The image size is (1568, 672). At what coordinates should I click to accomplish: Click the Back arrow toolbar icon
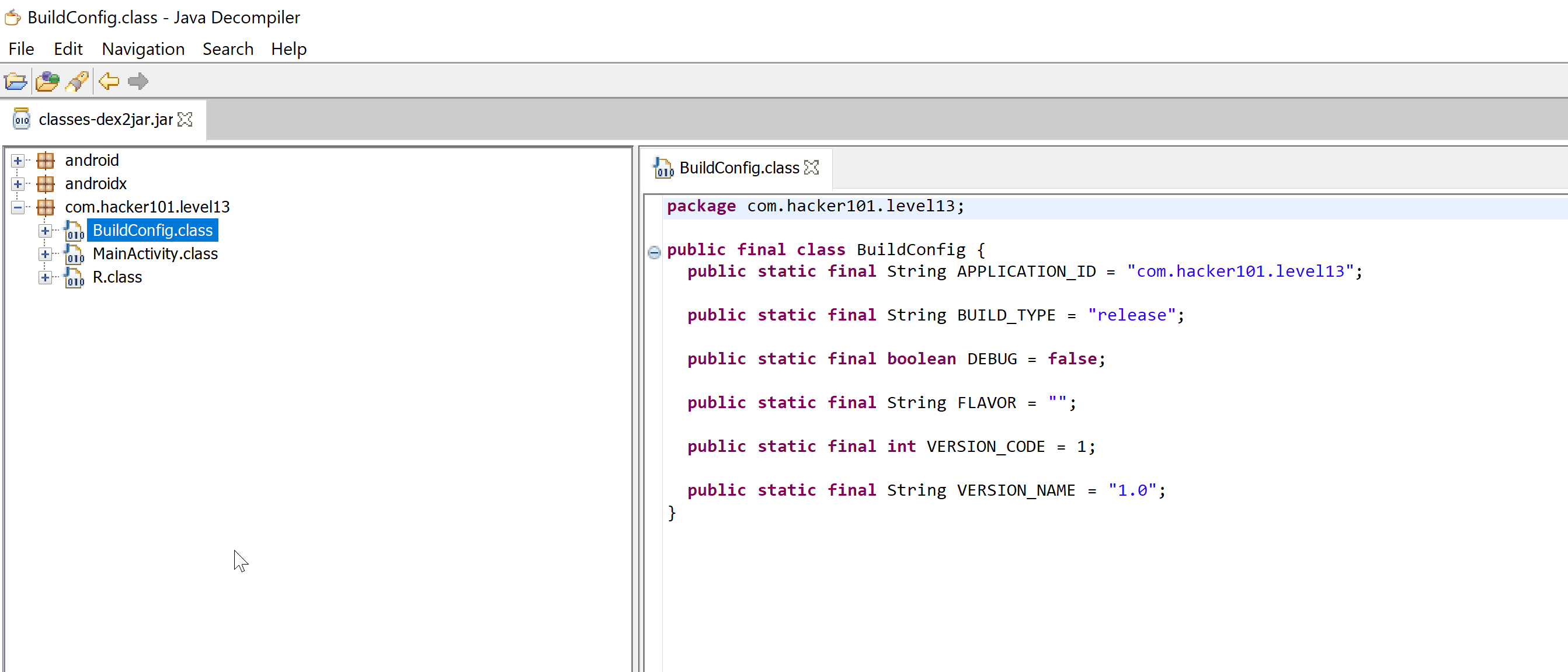point(109,81)
